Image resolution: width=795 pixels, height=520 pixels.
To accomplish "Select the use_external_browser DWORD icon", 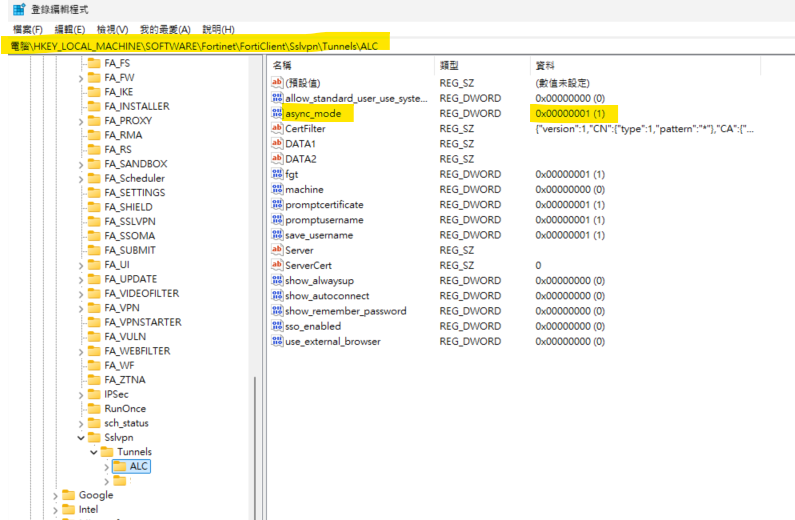I will pyautogui.click(x=277, y=341).
